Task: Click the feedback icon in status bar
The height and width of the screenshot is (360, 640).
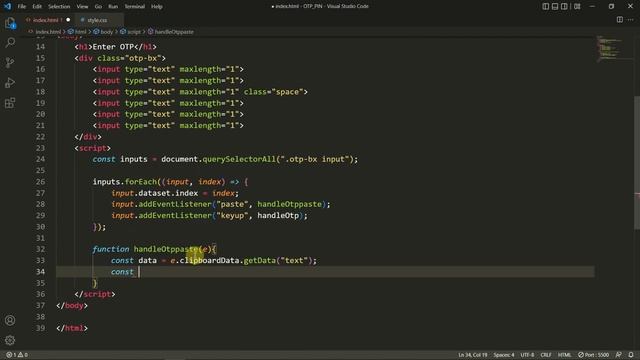Action: coord(619,355)
